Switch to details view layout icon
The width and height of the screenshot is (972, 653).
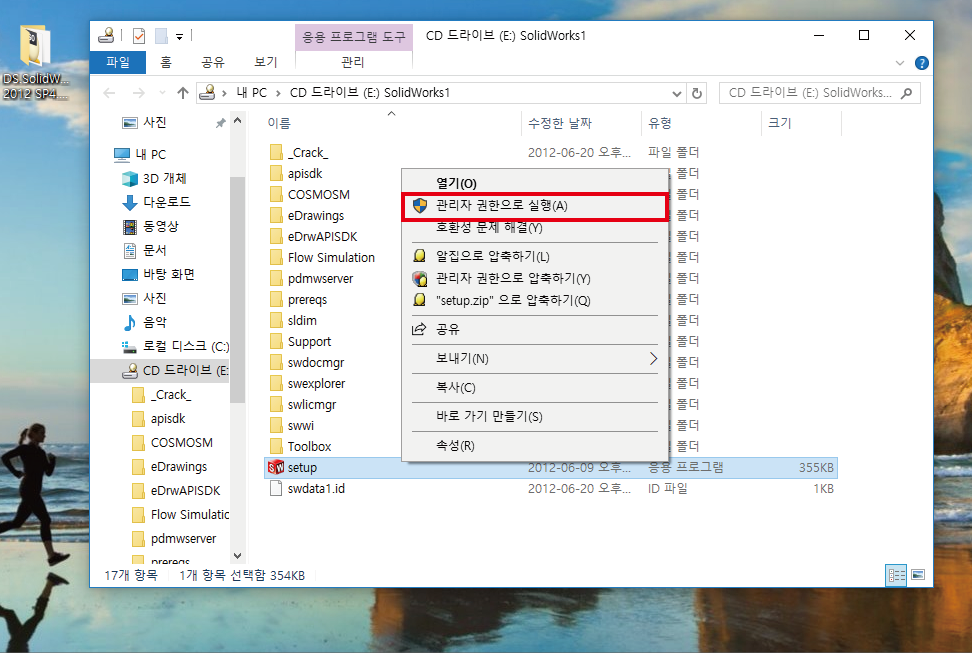(896, 575)
